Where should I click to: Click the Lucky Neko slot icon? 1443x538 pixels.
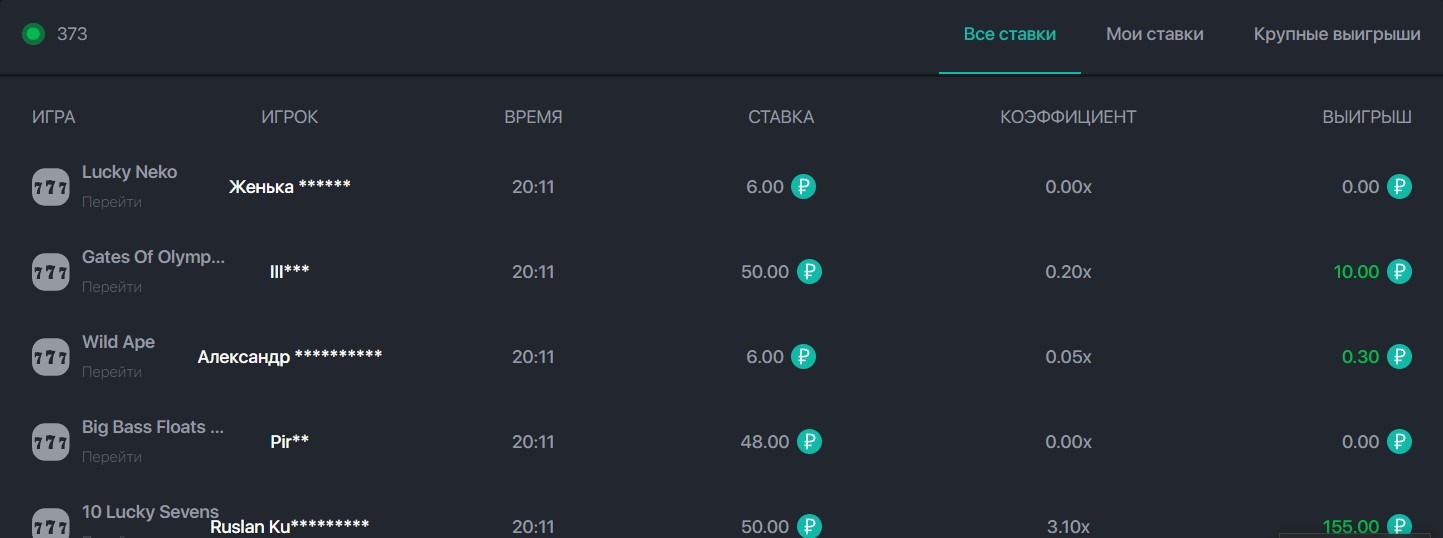[x=51, y=187]
